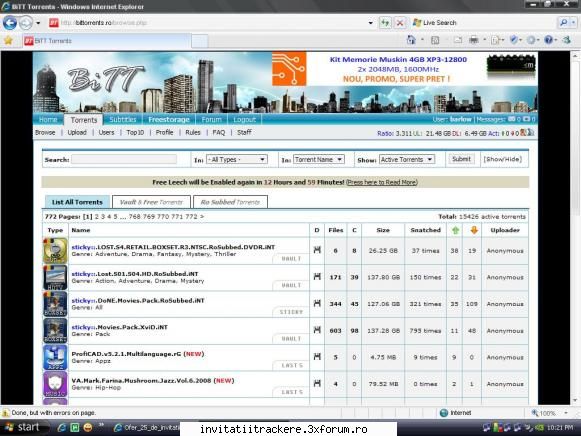Image resolution: width=581 pixels, height=436 pixels.
Task: Open the Users submenu link
Action: (106, 133)
